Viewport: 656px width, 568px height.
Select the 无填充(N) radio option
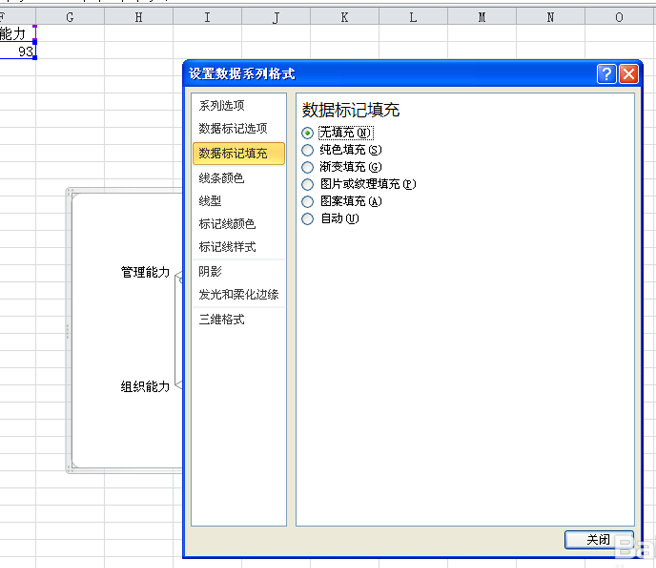coord(308,133)
